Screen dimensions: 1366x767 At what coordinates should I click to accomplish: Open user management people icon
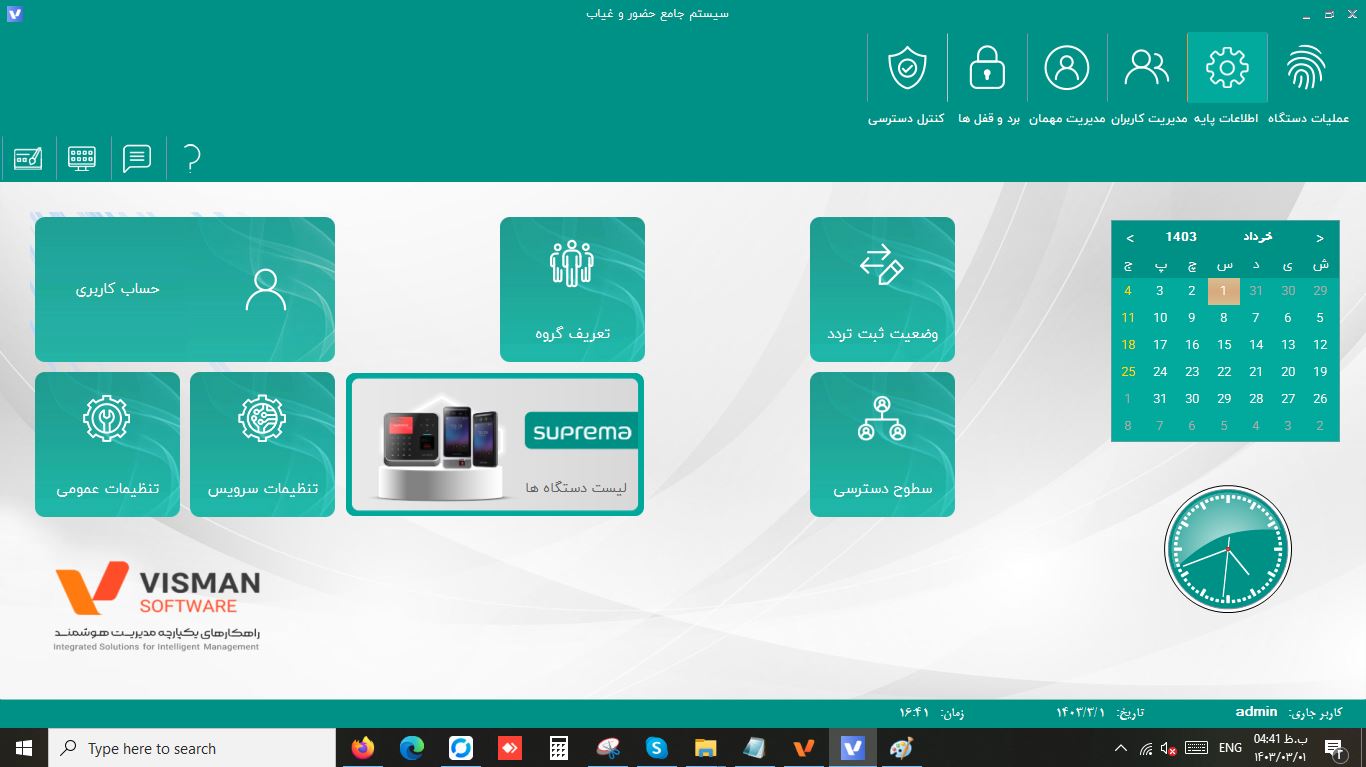1147,80
